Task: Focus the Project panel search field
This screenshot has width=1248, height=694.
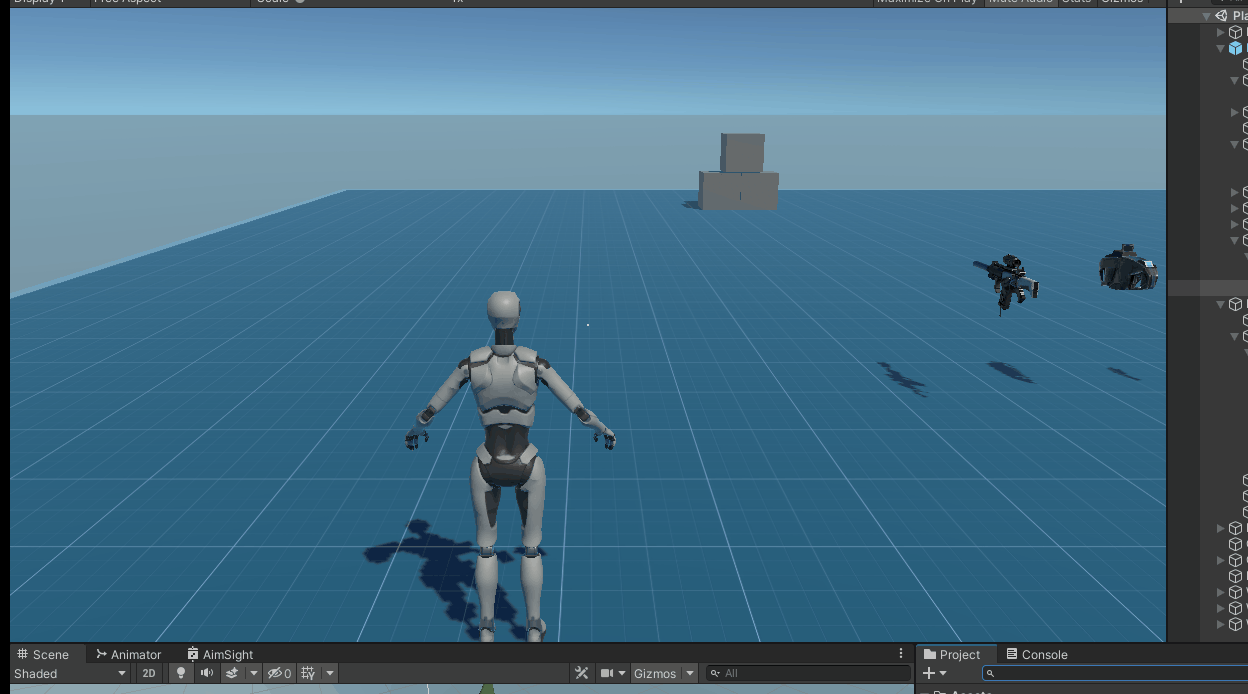Action: tap(1114, 673)
